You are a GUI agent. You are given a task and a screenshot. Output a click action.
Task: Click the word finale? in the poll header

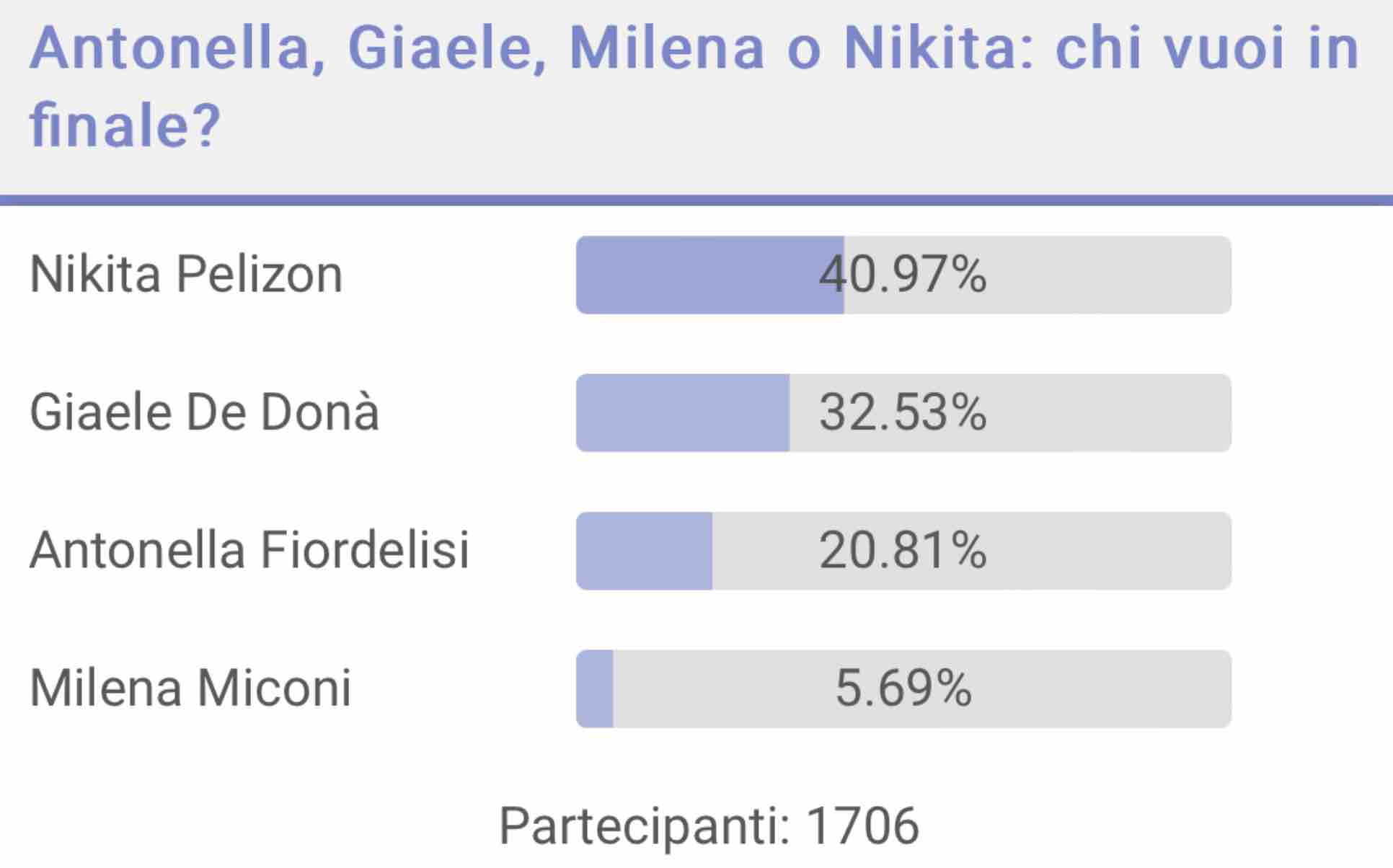(125, 125)
